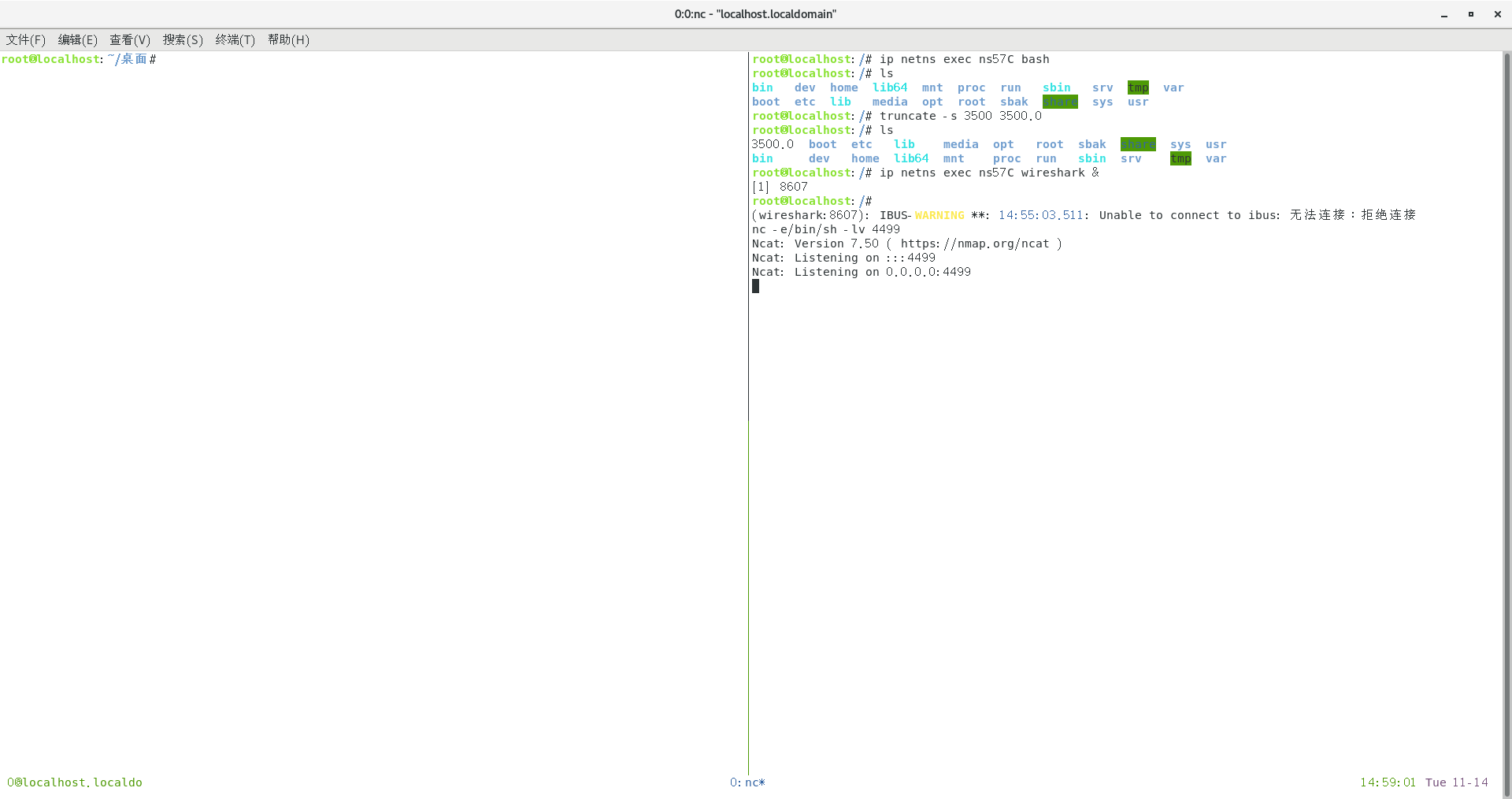Open the 终端(T) menu
This screenshot has width=1512, height=799.
point(235,39)
